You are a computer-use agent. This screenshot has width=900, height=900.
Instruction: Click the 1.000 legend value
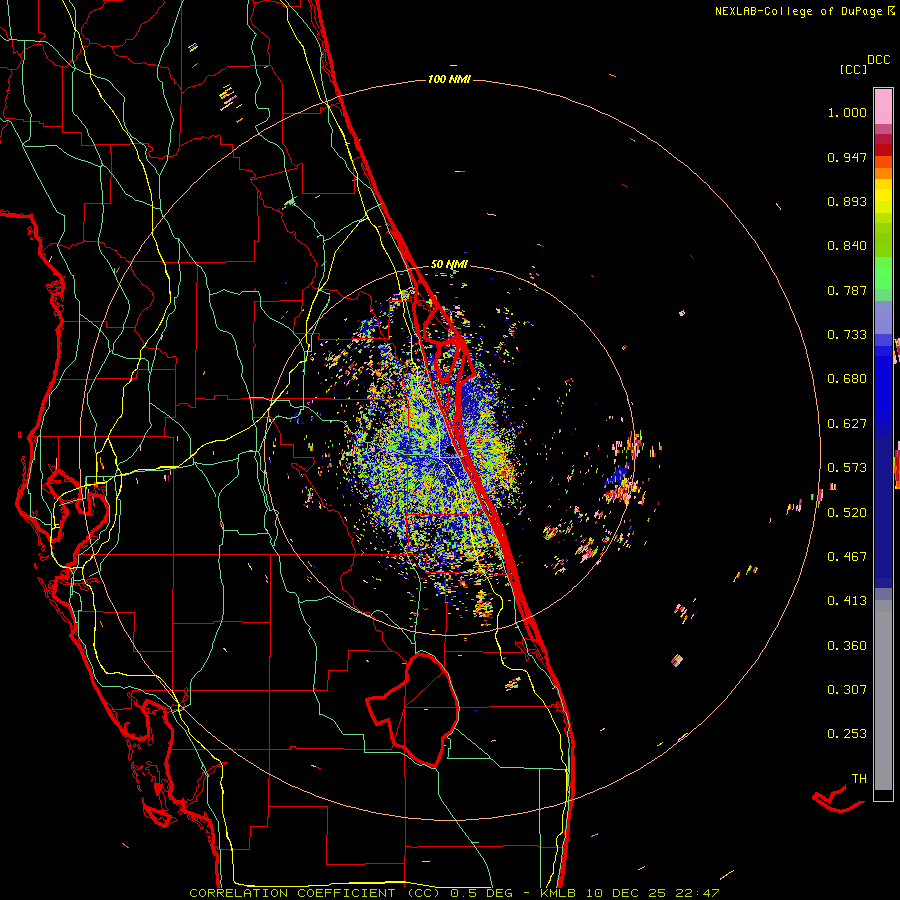click(x=847, y=112)
